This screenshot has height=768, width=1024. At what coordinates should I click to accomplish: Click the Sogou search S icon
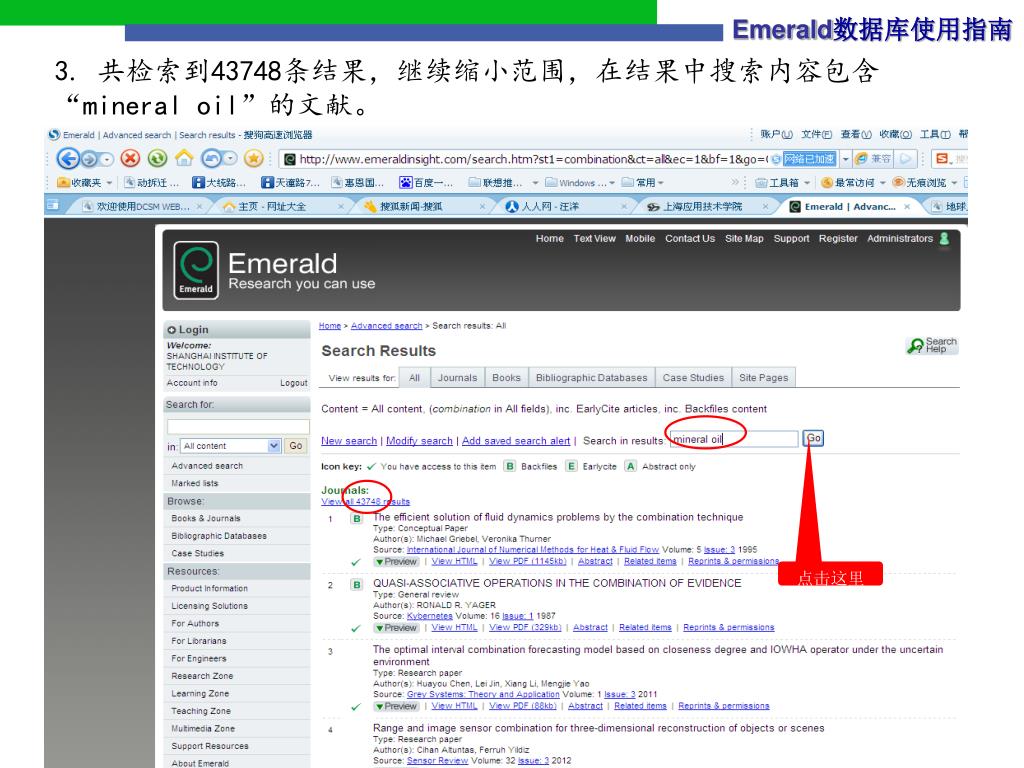point(942,159)
